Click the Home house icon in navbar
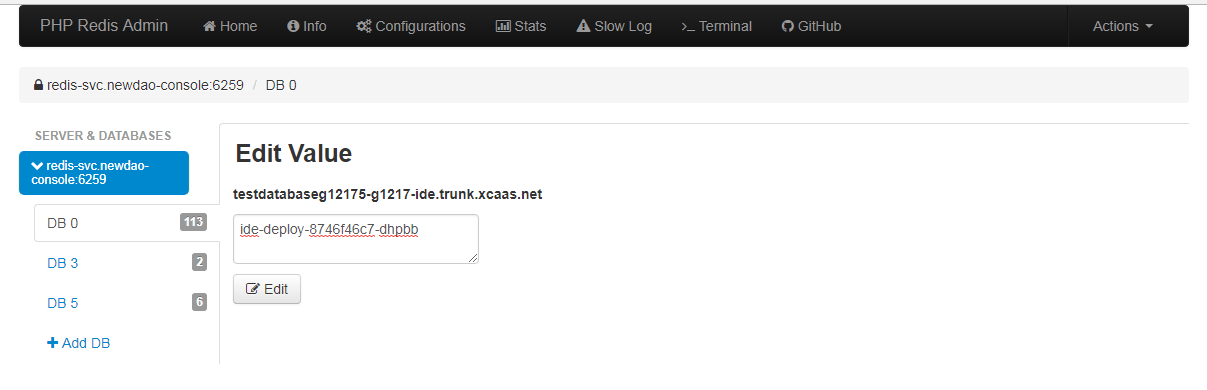The height and width of the screenshot is (390, 1207). [210, 27]
